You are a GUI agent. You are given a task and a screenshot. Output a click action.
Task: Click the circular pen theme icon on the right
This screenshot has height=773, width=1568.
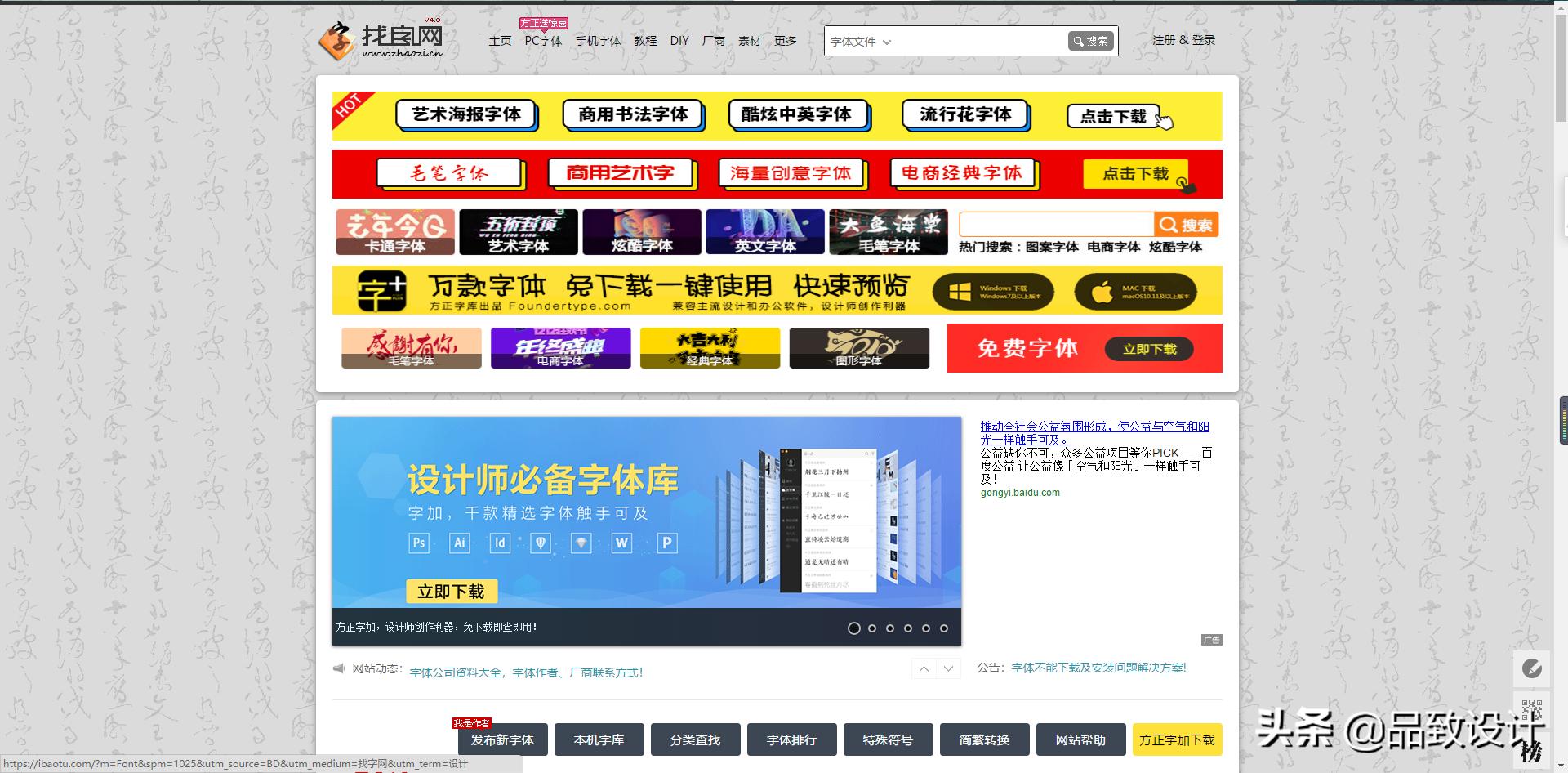(1534, 668)
